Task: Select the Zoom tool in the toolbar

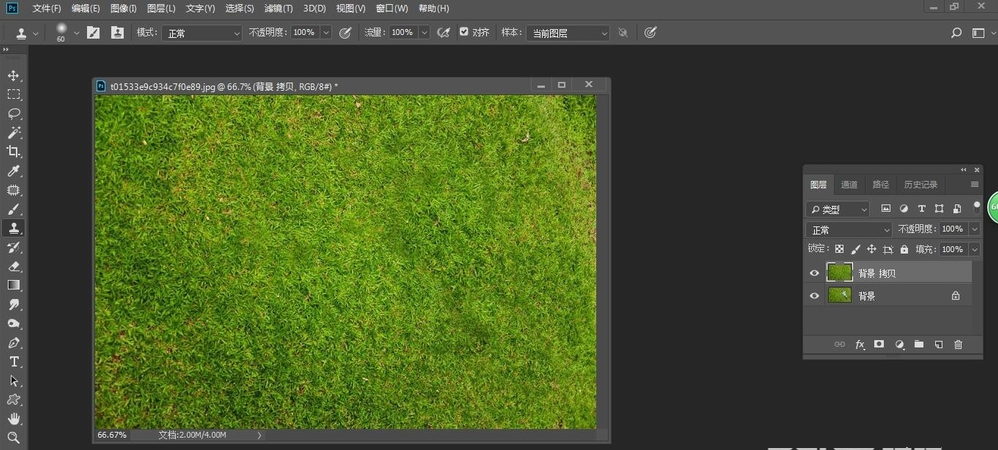Action: [x=14, y=437]
